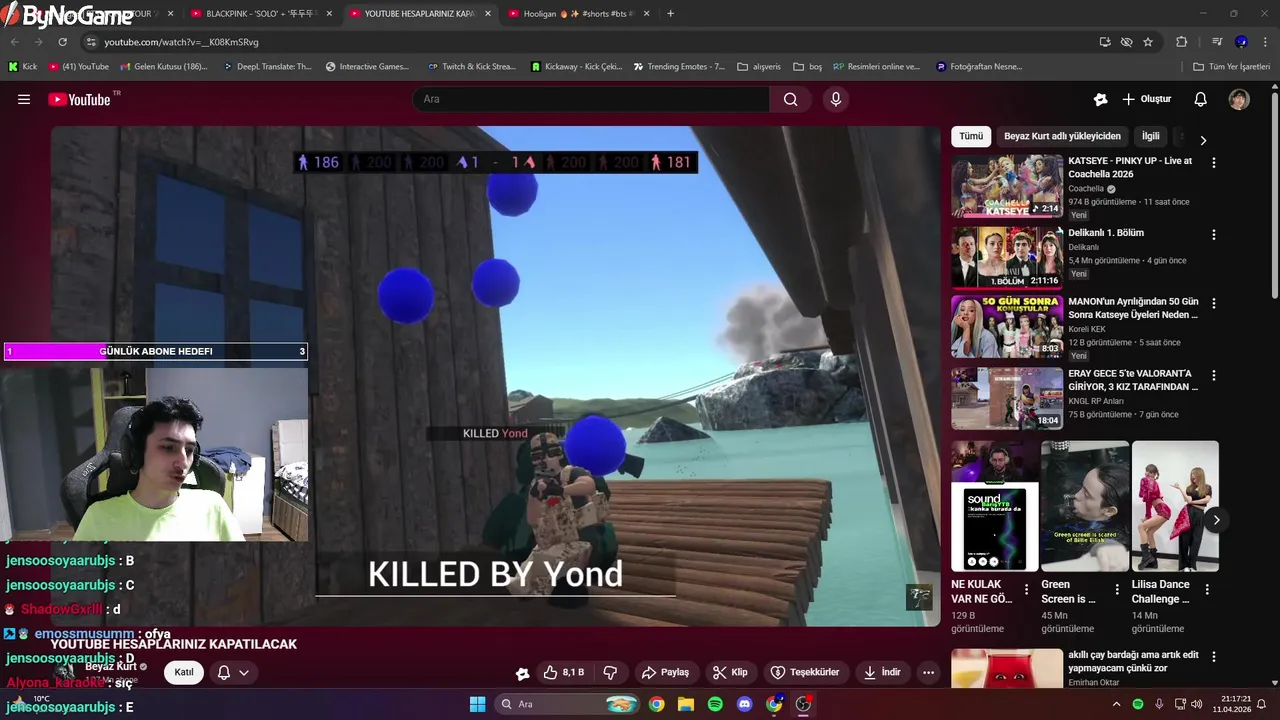
Task: Open options for KATSEYE video
Action: [x=1214, y=162]
